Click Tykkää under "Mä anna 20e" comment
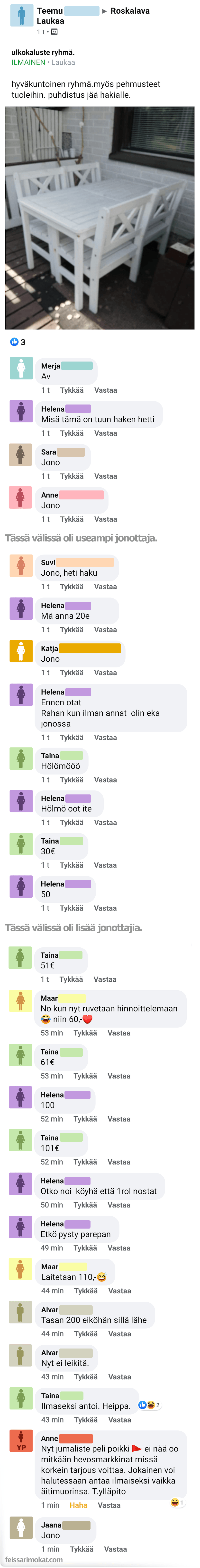 pos(72,629)
